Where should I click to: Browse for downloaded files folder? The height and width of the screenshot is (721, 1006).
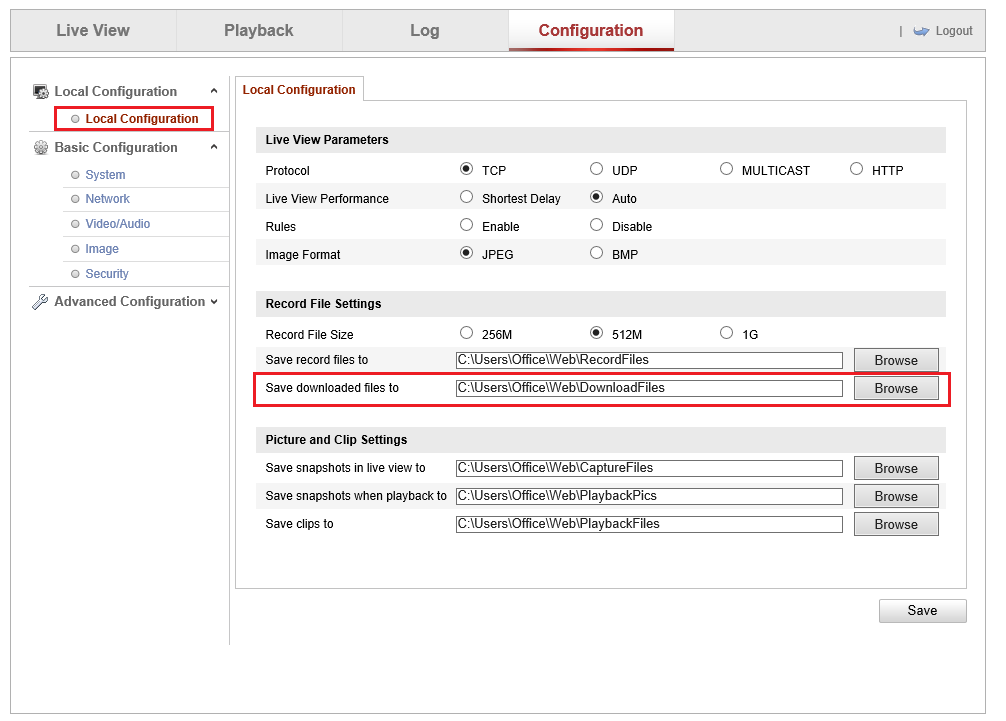coord(895,388)
